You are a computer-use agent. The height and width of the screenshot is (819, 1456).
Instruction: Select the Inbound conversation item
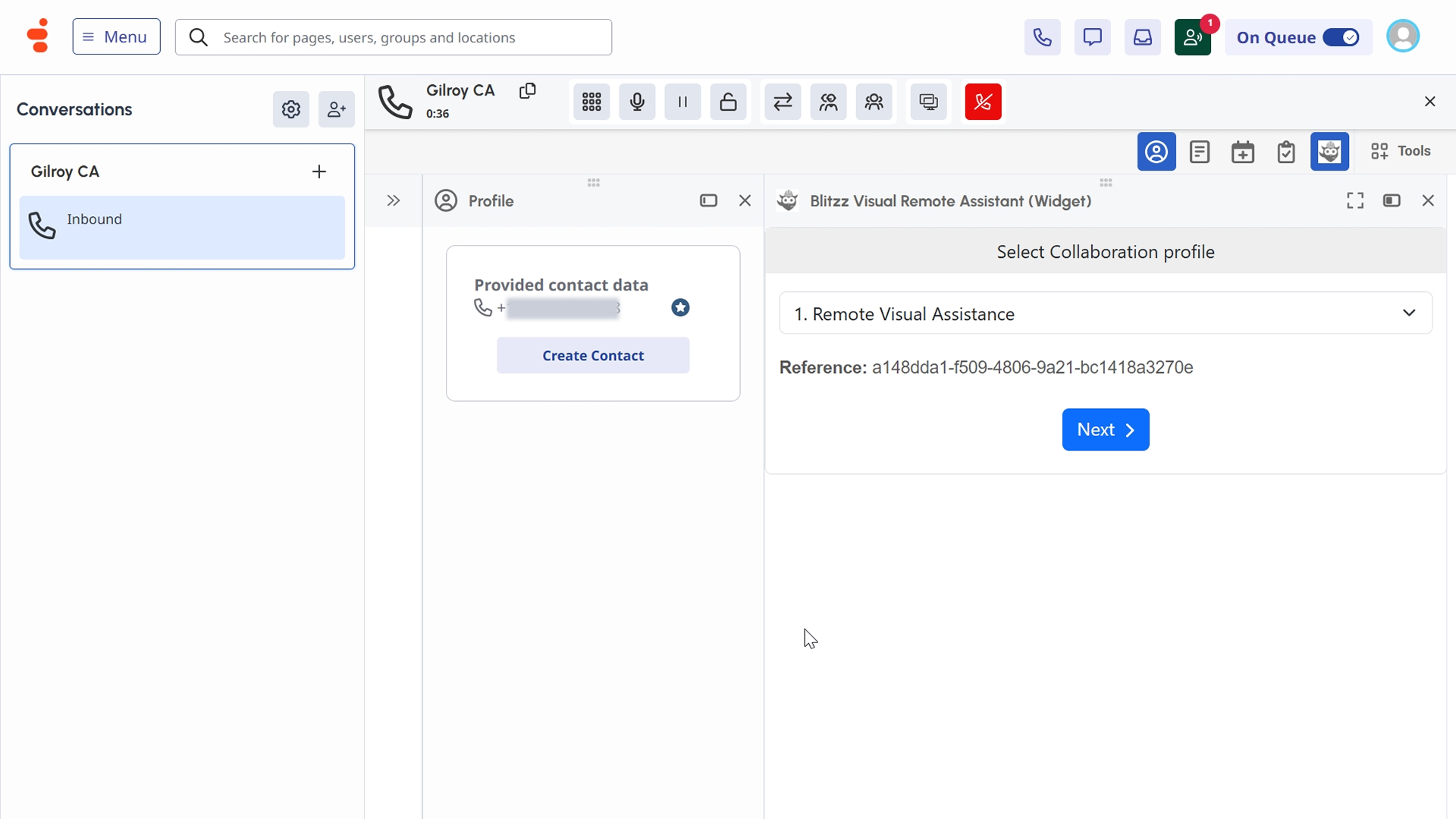pos(182,227)
